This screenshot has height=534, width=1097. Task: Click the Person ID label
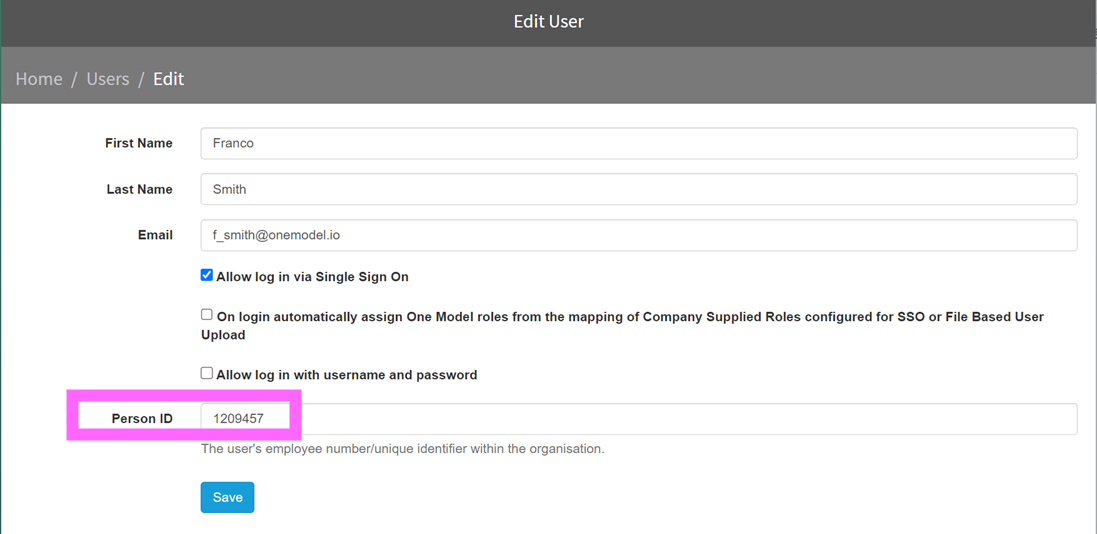coord(142,419)
